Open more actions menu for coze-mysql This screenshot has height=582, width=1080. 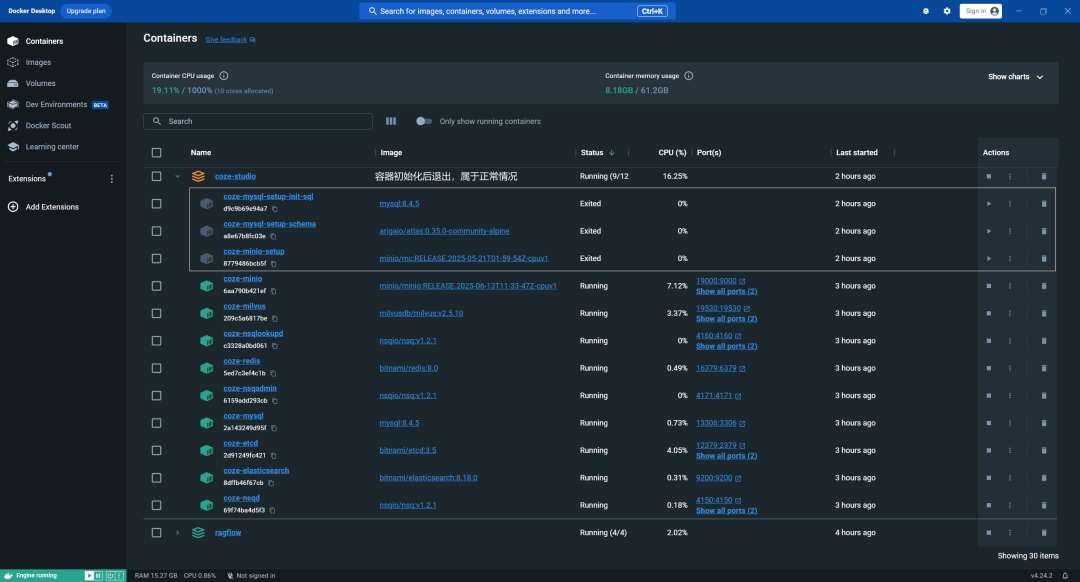[1010, 423]
